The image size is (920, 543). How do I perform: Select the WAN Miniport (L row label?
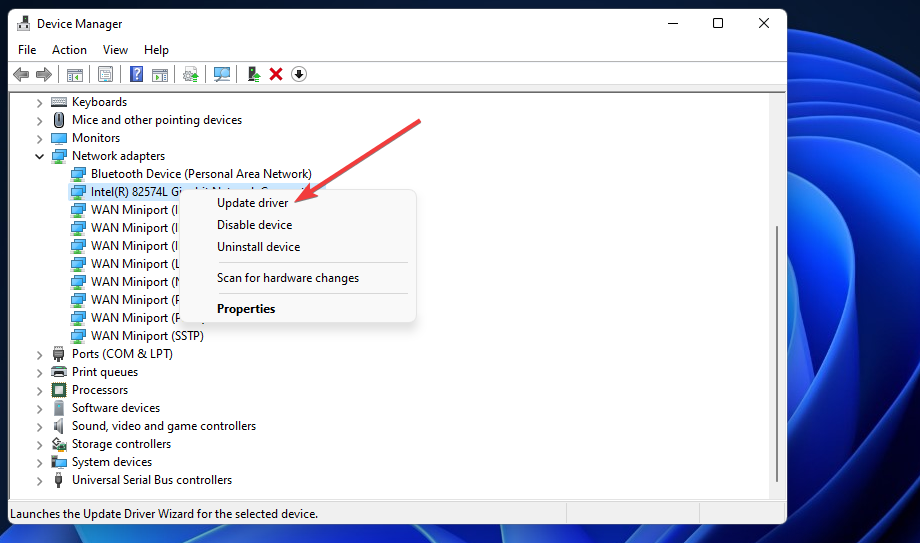pos(135,264)
